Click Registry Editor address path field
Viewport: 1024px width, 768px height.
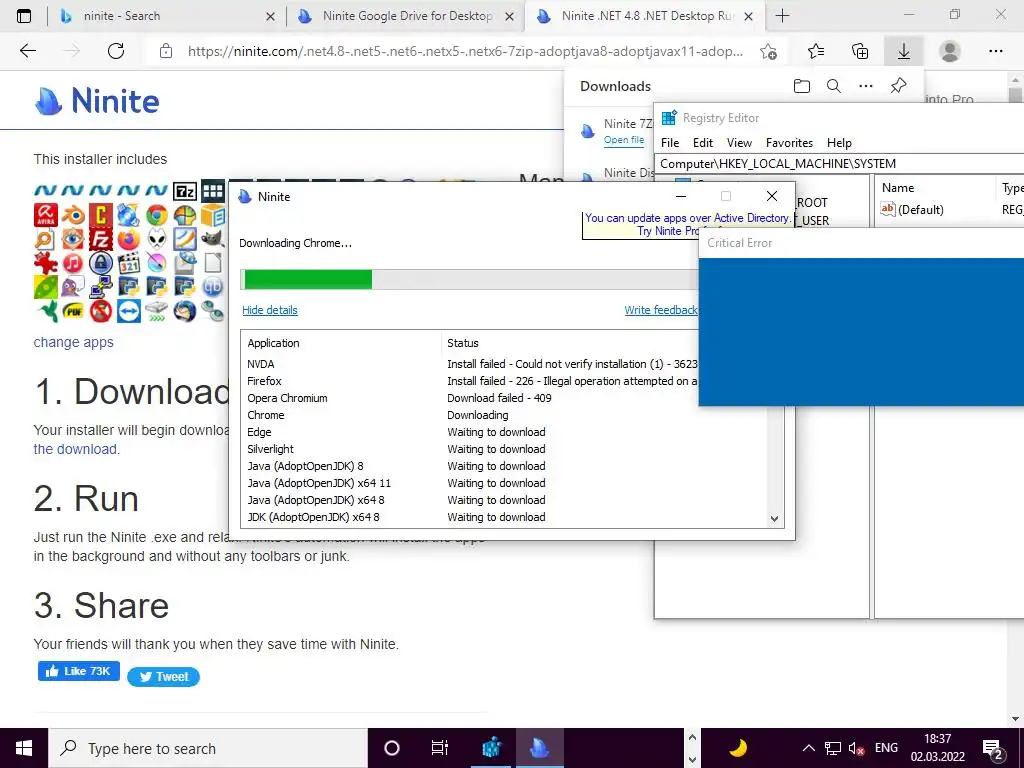click(840, 163)
